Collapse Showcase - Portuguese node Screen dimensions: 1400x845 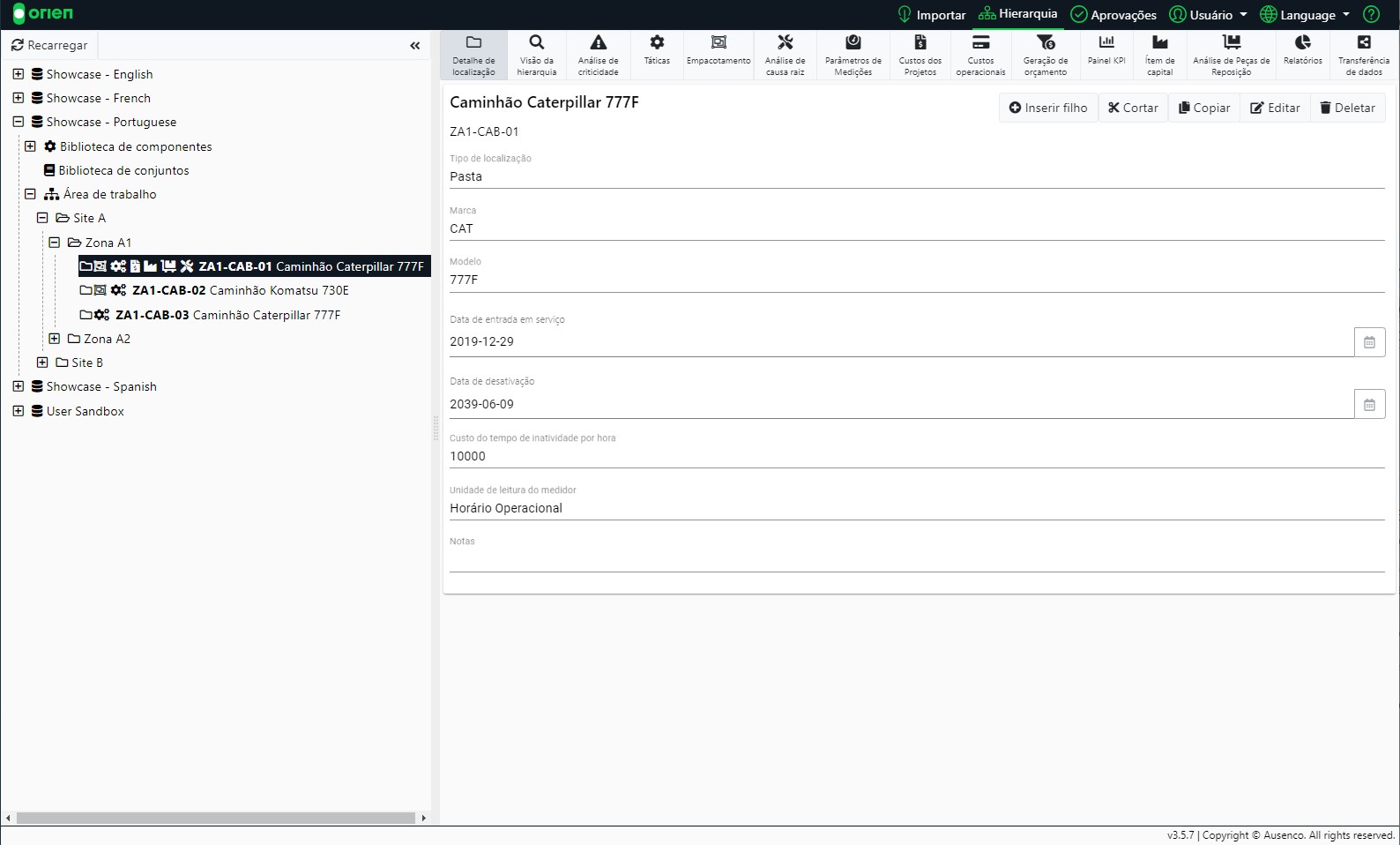19,122
